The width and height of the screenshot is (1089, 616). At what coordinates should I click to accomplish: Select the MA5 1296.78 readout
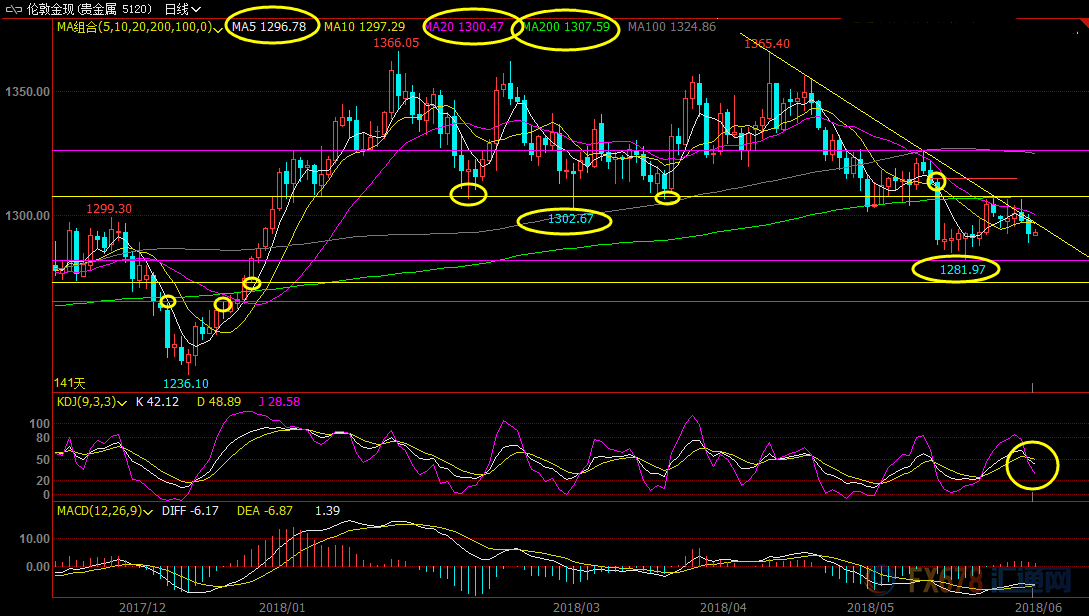click(269, 27)
